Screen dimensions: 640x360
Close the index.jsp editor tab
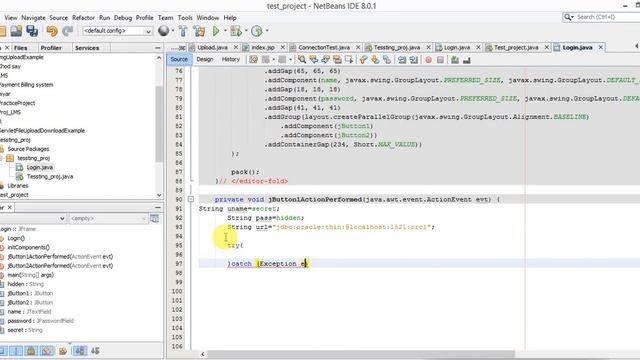click(283, 47)
